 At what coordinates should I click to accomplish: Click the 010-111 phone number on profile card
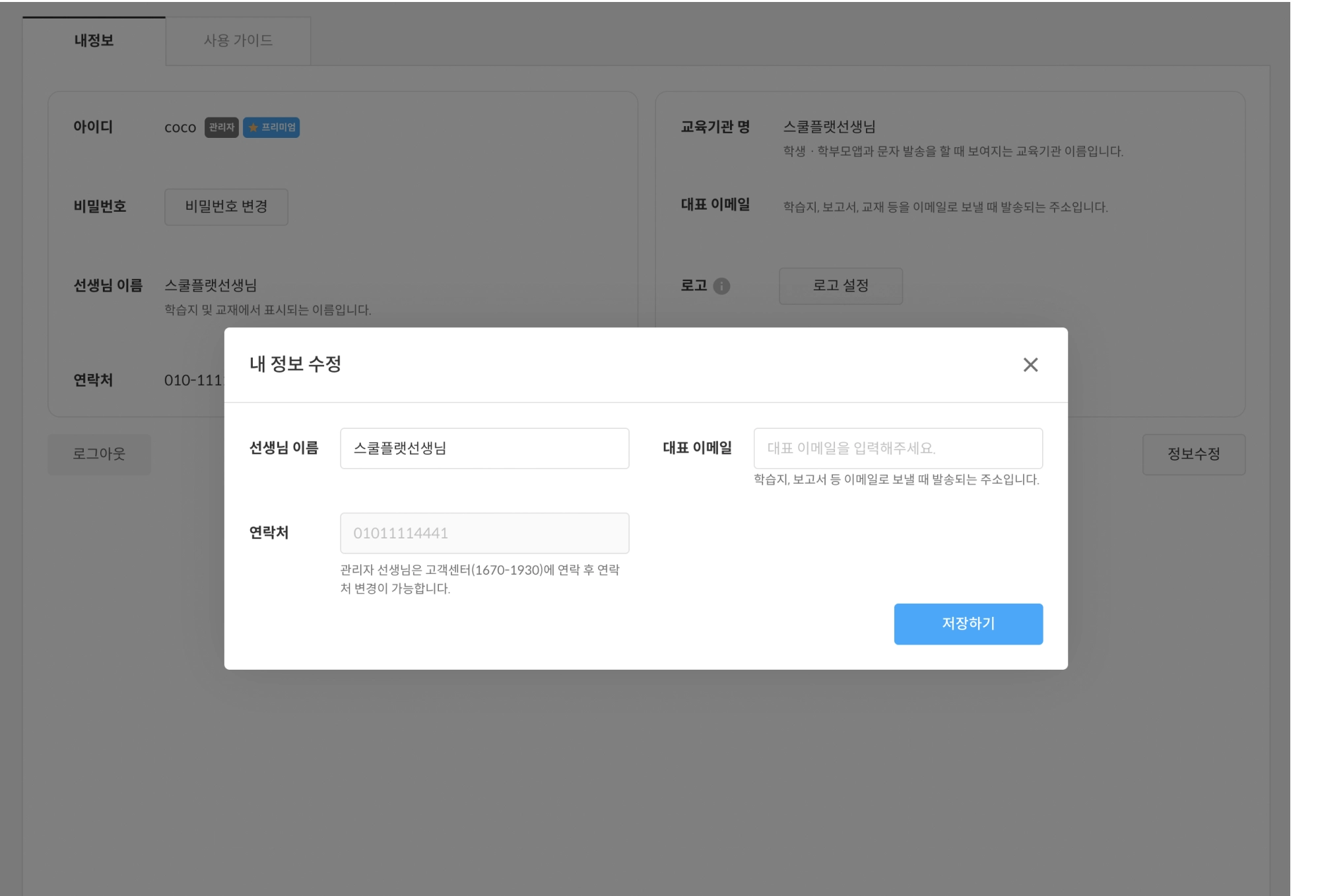tap(194, 381)
